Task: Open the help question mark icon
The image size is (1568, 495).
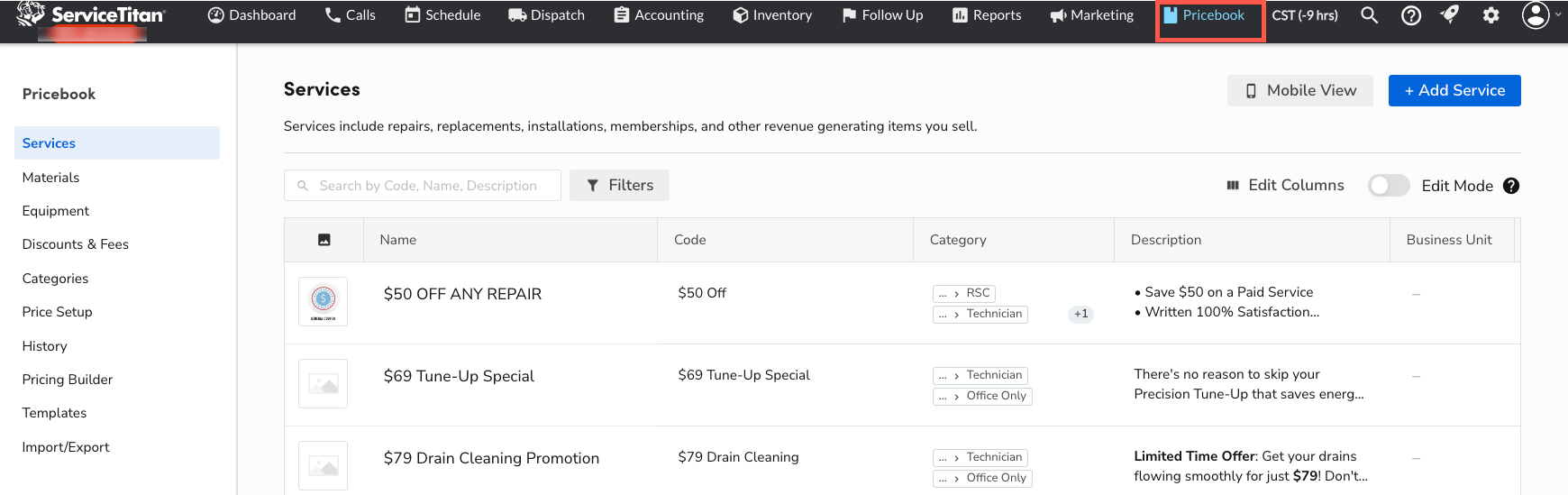Action: (x=1411, y=15)
